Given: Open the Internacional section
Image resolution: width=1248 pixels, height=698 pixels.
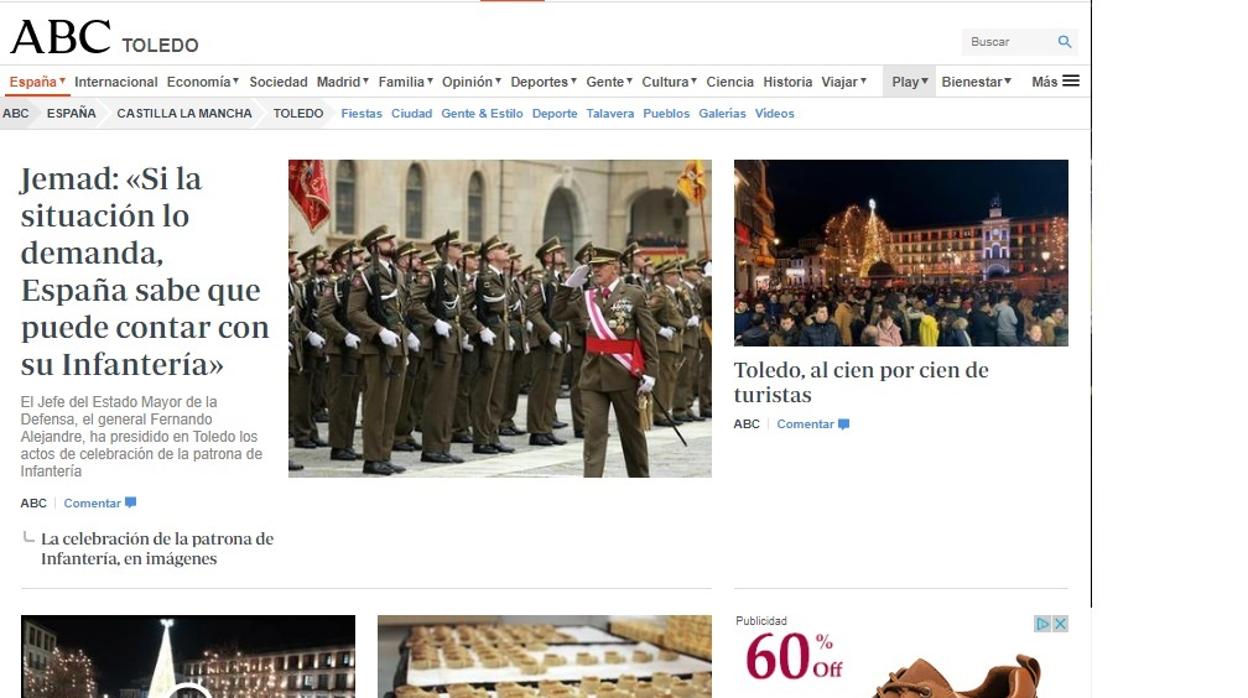Looking at the screenshot, I should pyautogui.click(x=116, y=82).
